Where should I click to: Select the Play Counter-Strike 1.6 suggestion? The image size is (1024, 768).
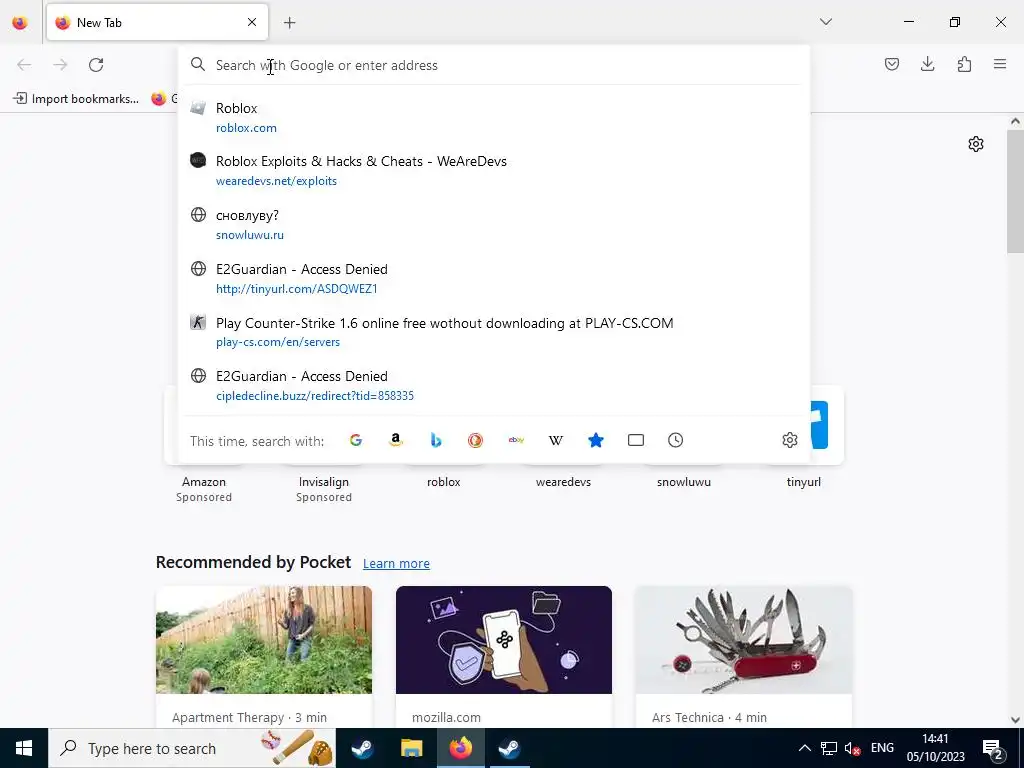(x=494, y=332)
